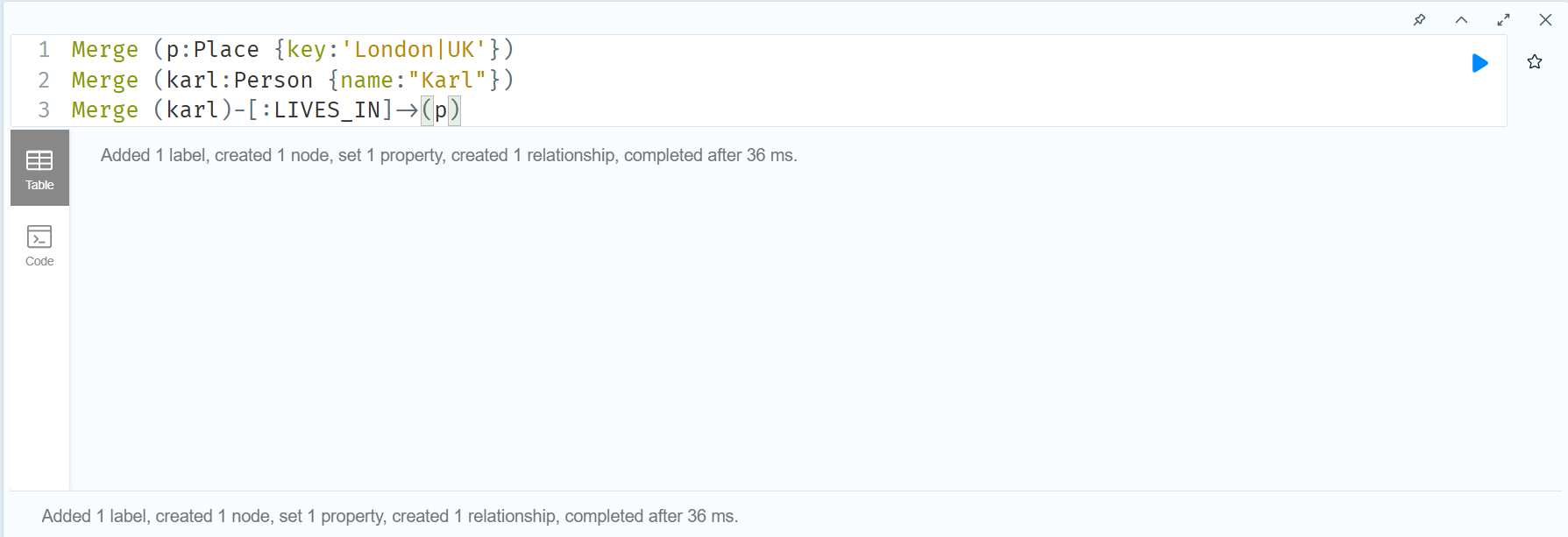Switch to the Table view
1568x537 pixels.
(x=39, y=168)
